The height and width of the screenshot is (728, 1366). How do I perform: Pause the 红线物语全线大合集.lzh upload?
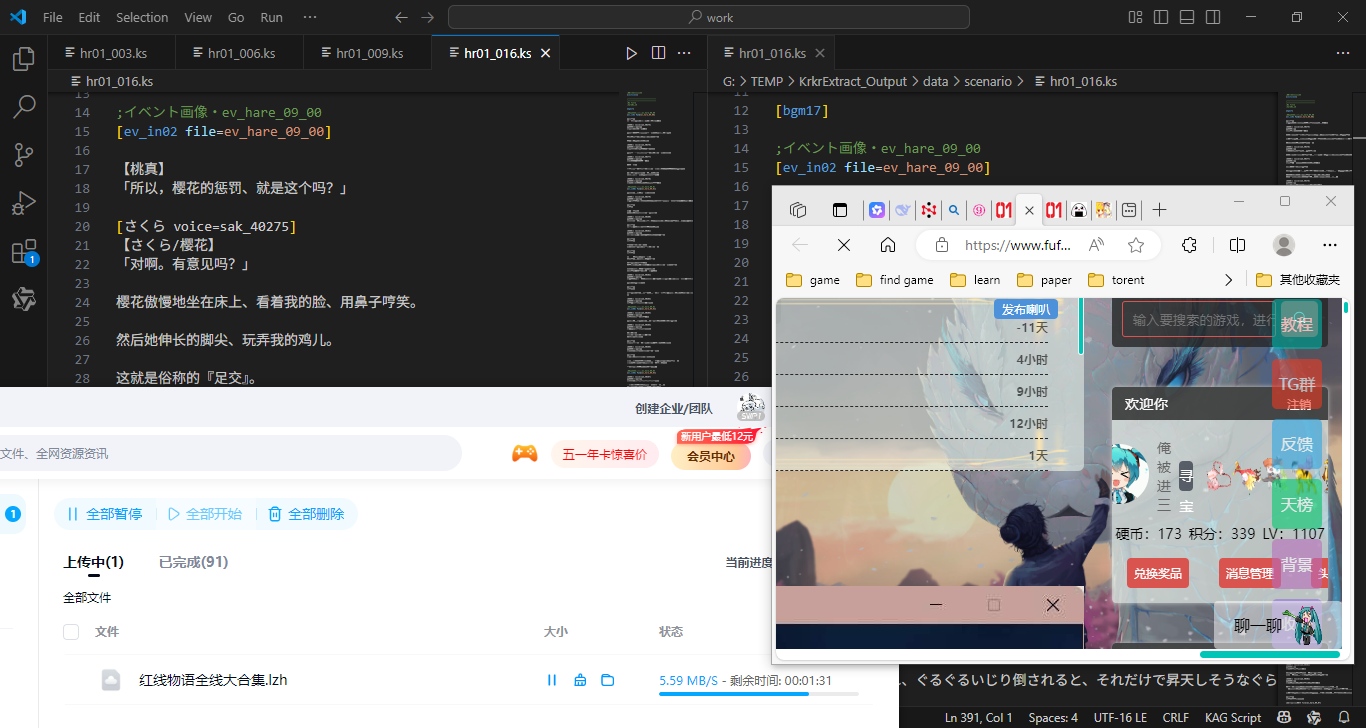[x=552, y=680]
